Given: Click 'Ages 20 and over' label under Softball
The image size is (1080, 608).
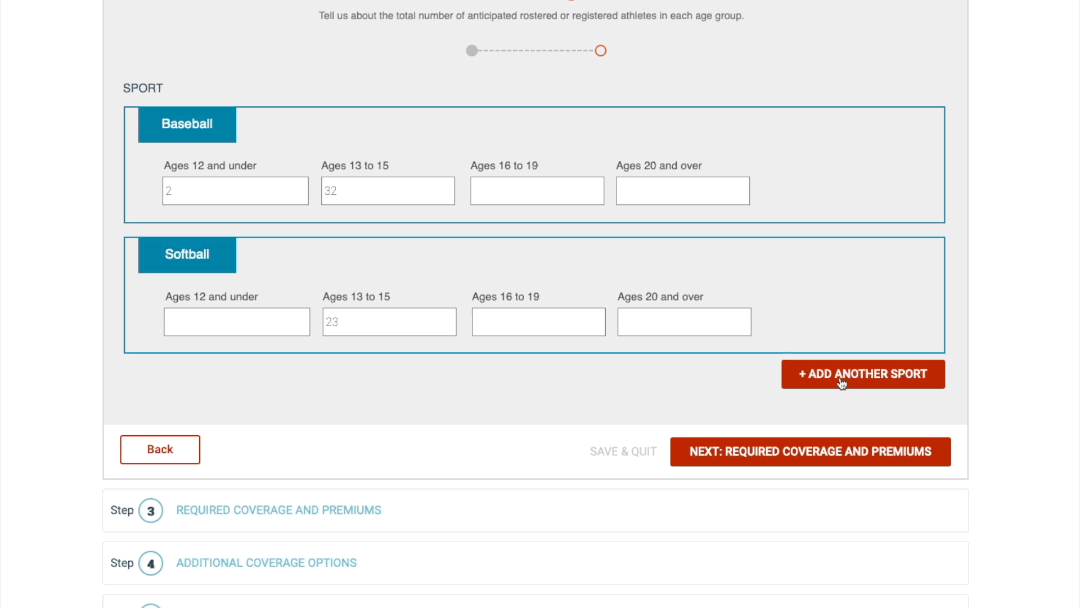Looking at the screenshot, I should click(660, 297).
